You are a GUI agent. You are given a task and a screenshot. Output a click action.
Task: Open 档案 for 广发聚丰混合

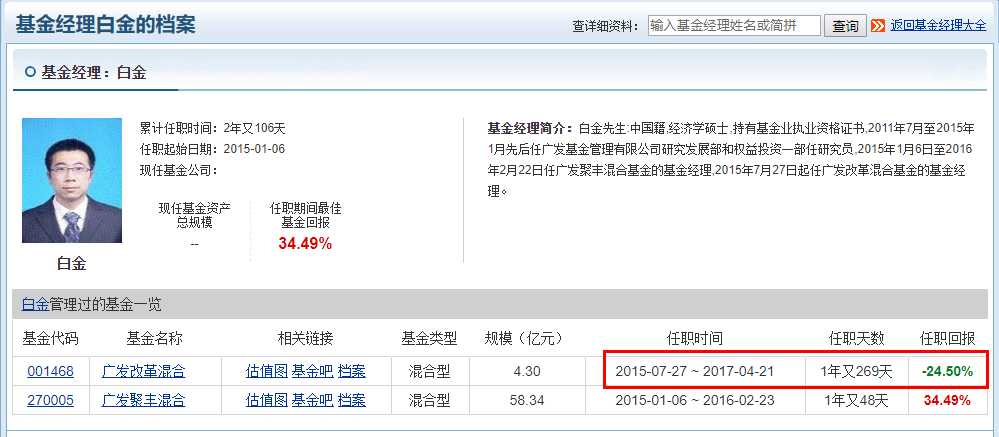click(x=351, y=400)
